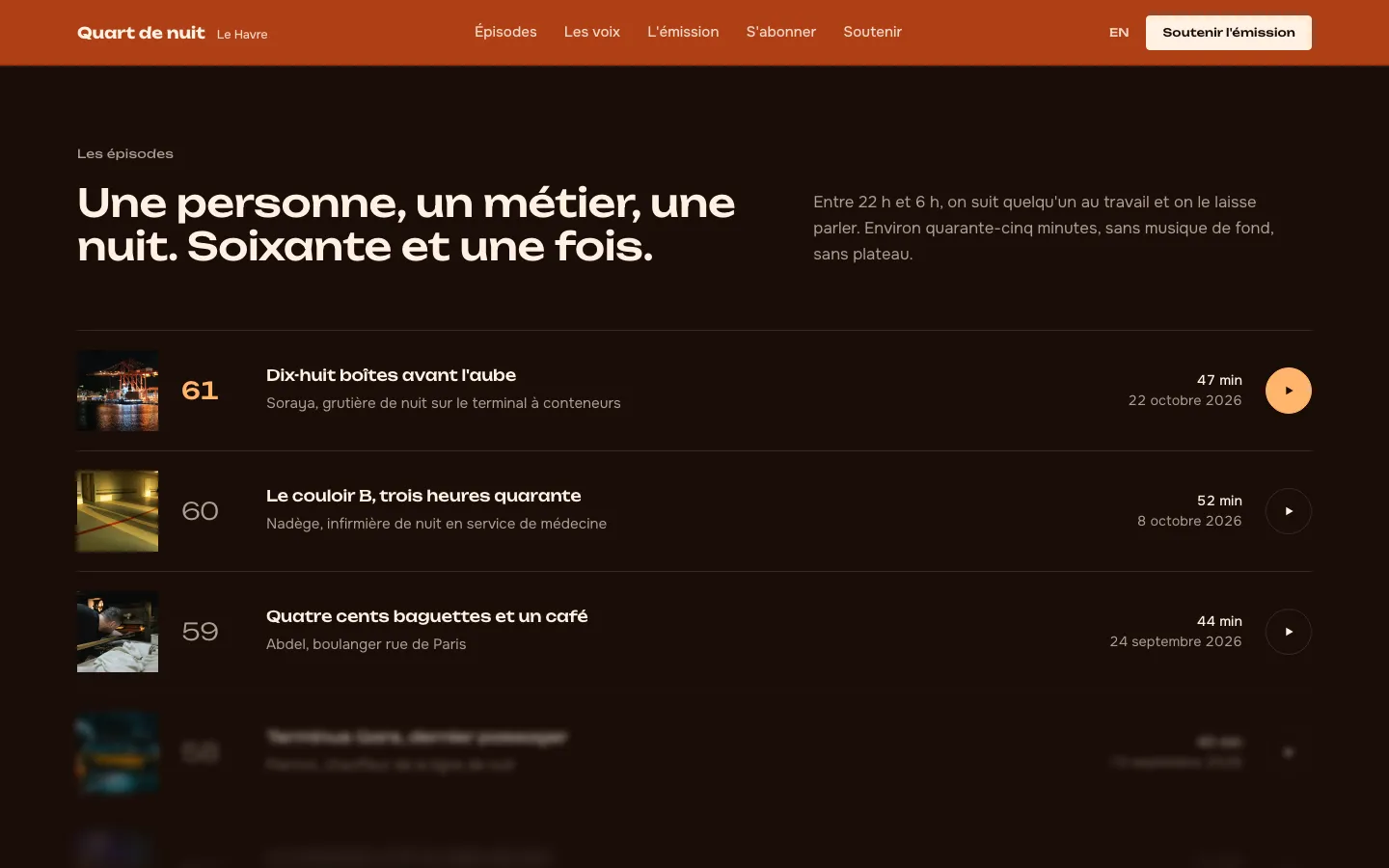Go to Les voix page
Image resolution: width=1389 pixels, height=868 pixels.
592,32
